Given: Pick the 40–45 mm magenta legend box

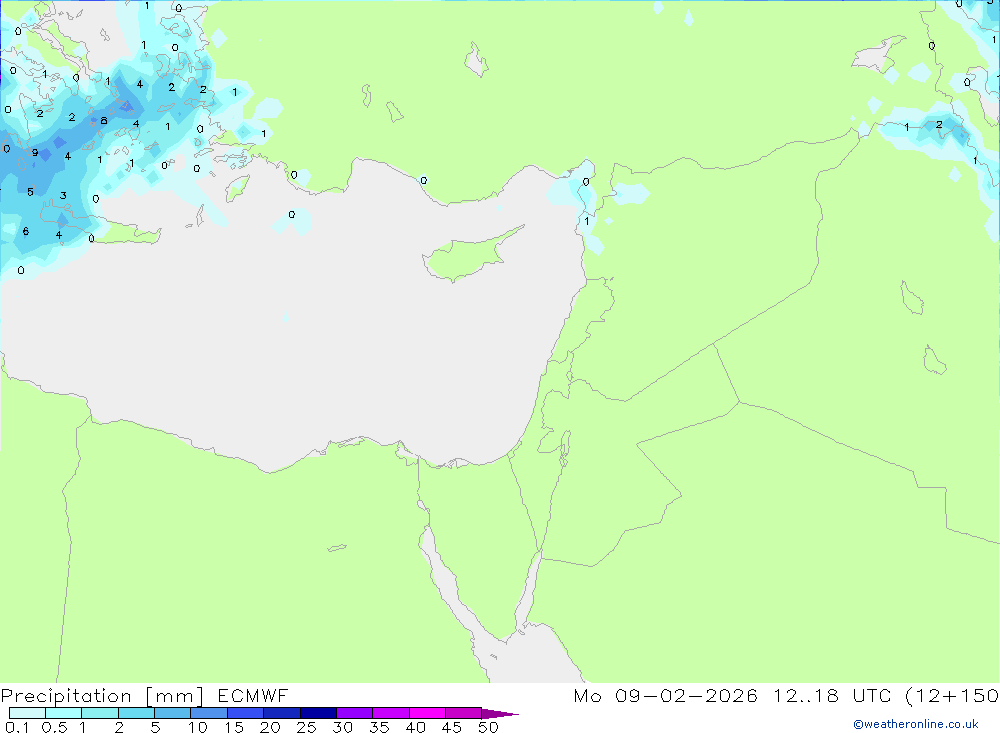Looking at the screenshot, I should [x=427, y=713].
